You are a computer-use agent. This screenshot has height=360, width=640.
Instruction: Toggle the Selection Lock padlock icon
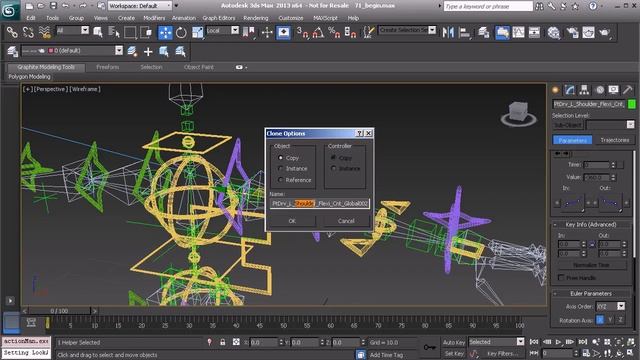[223, 342]
